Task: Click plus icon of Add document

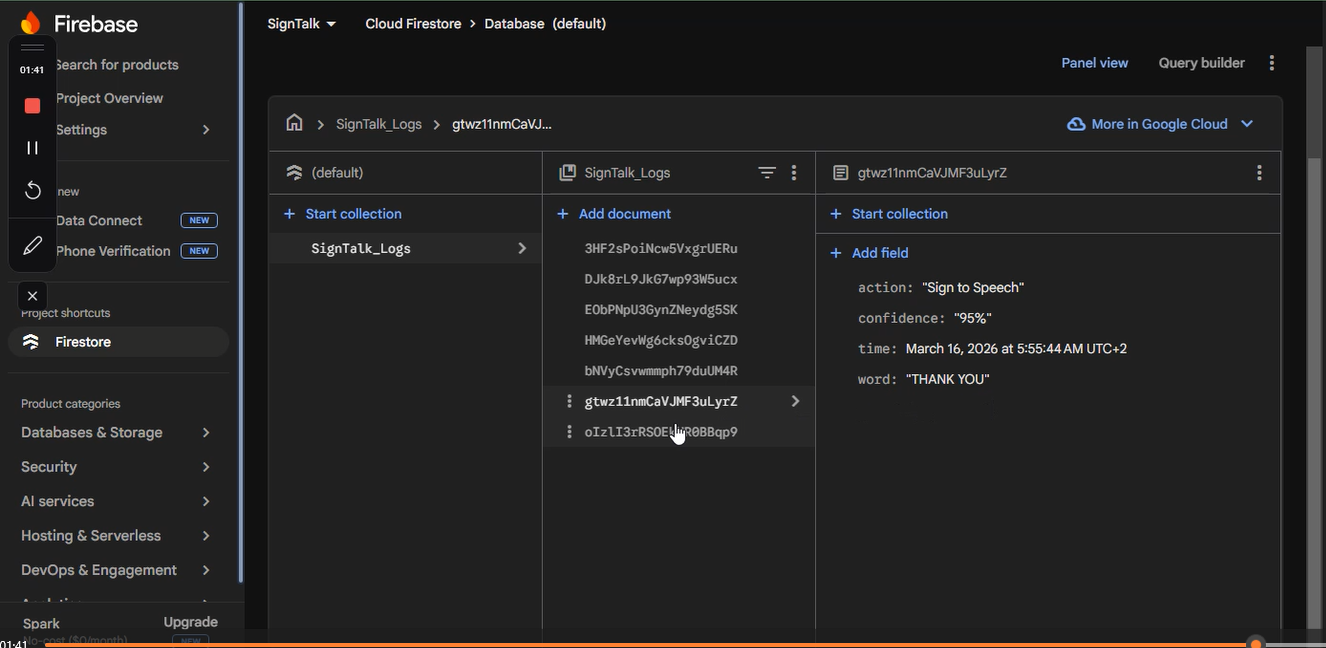Action: (563, 214)
